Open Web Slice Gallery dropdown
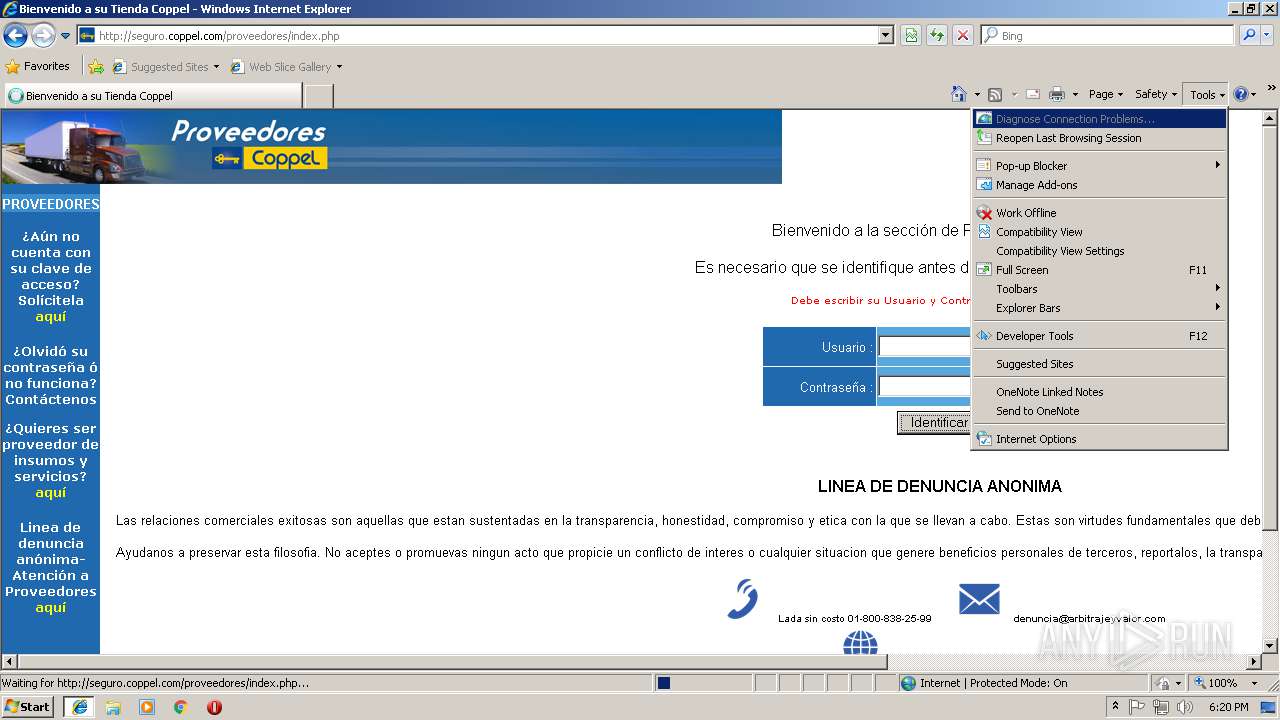The image size is (1280, 720). pos(339,67)
